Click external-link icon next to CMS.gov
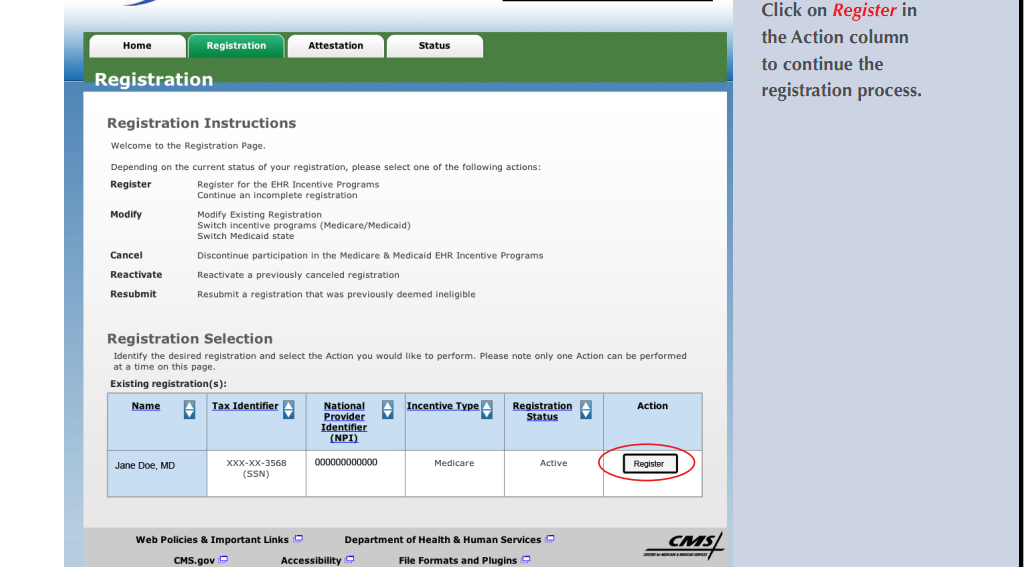1024x567 pixels. pyautogui.click(x=223, y=560)
